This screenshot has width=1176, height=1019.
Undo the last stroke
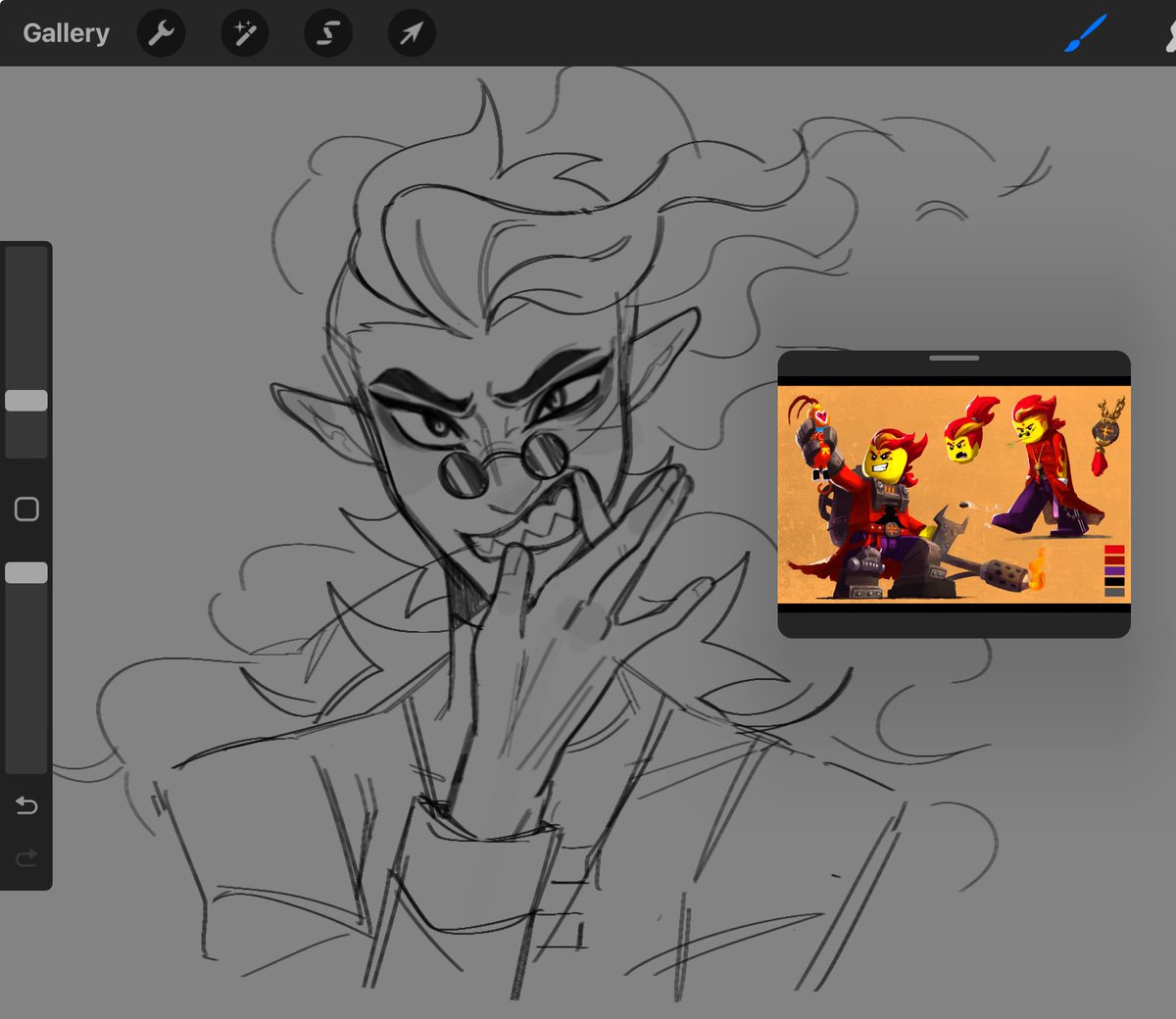tap(26, 805)
